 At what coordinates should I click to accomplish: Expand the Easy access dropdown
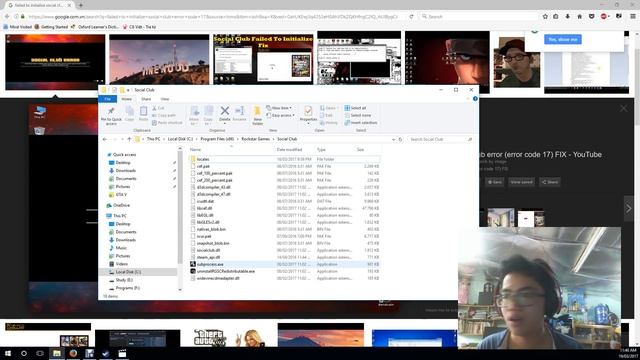(x=280, y=116)
